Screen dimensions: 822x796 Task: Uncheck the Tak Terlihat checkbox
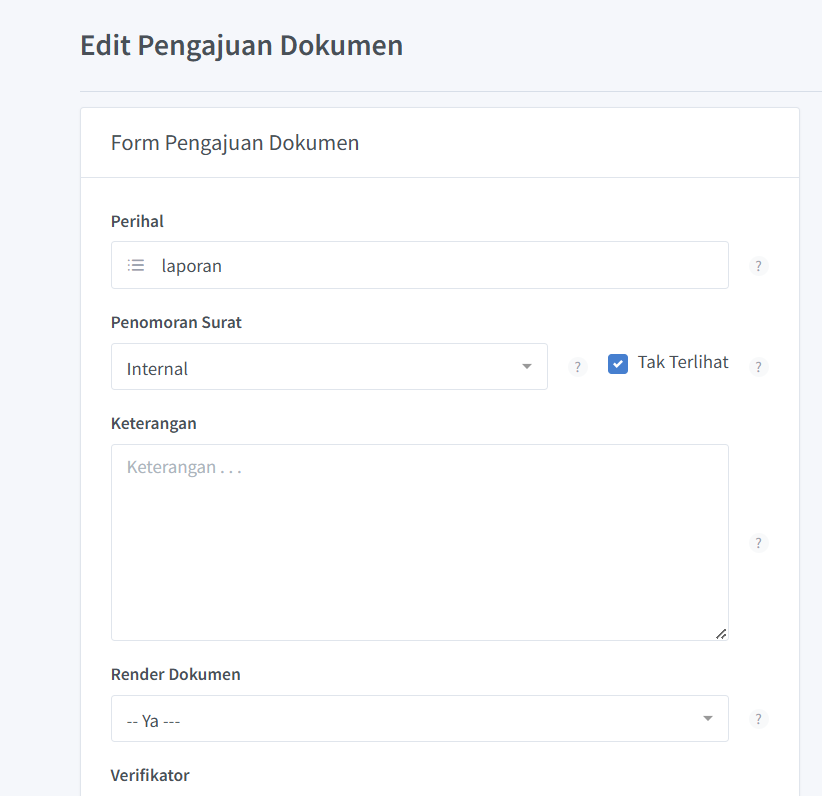point(618,364)
